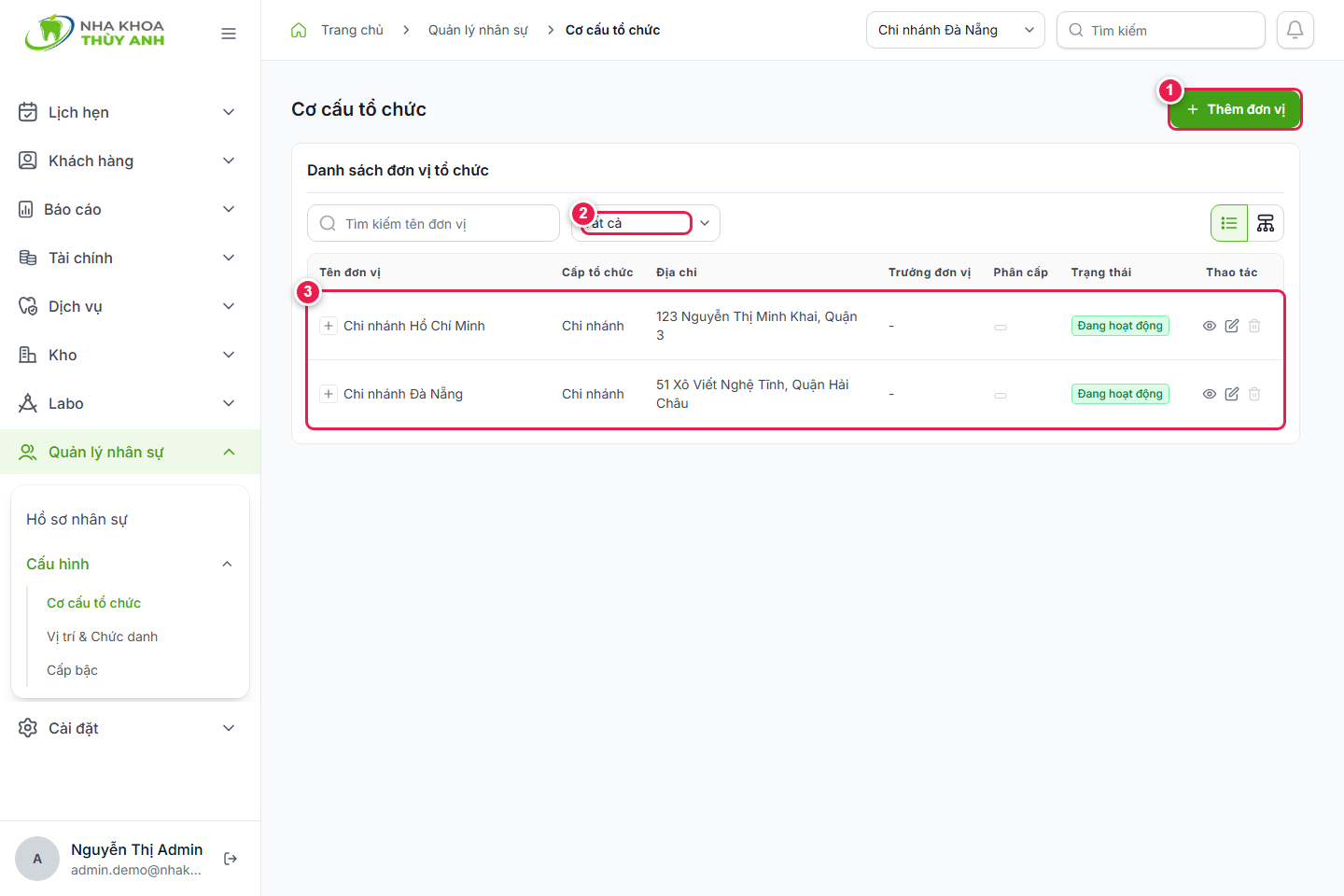1344x896 pixels.
Task: Delete Chi nhánh Đà Nẵng unit
Action: coord(1254,394)
